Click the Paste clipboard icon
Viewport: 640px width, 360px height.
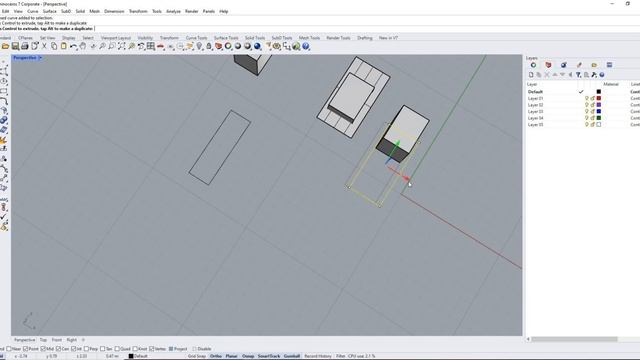tap(64, 47)
